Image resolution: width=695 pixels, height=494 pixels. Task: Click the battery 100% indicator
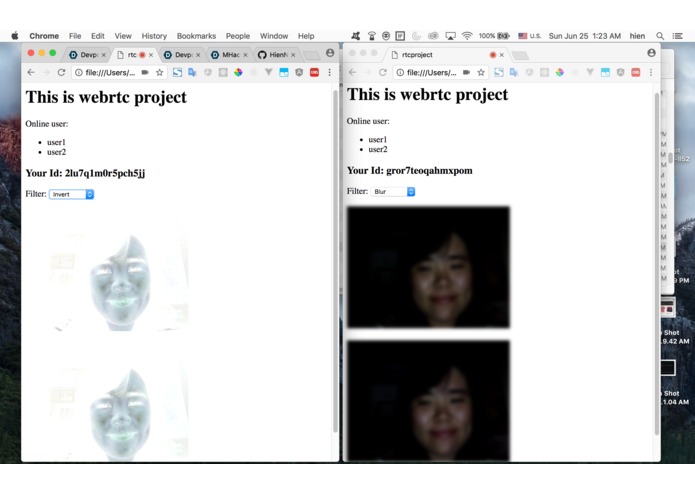pyautogui.click(x=494, y=36)
